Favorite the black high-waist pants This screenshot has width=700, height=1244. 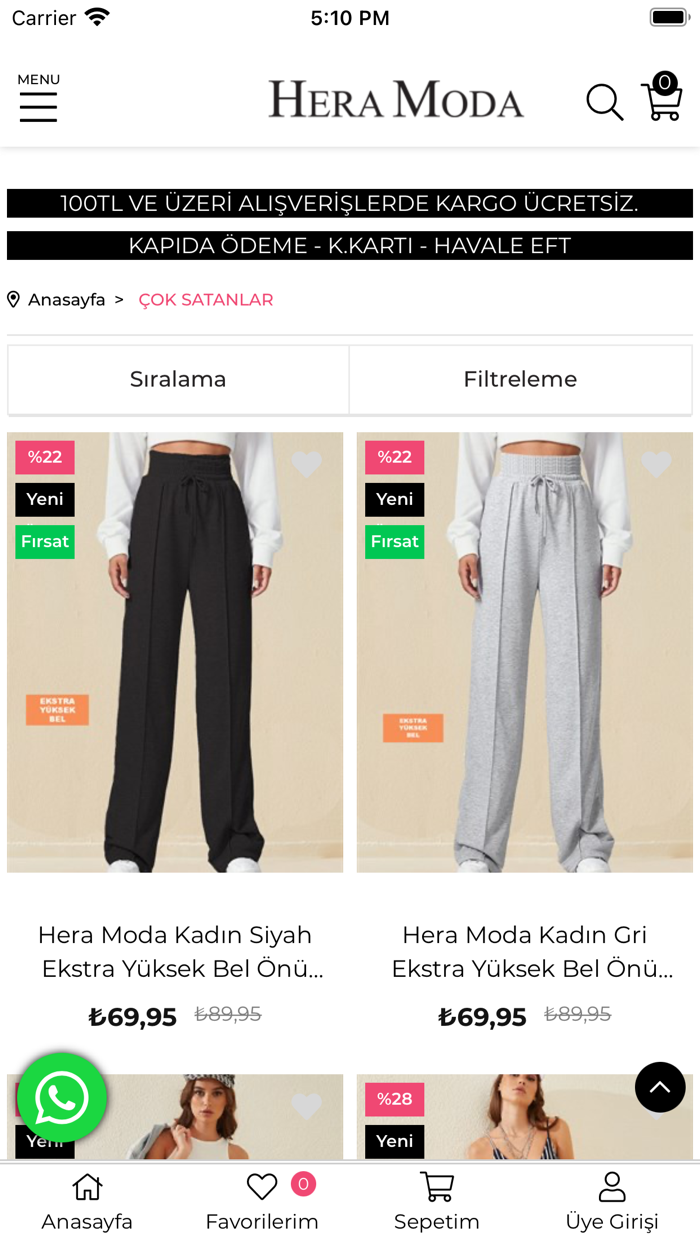[x=306, y=463]
